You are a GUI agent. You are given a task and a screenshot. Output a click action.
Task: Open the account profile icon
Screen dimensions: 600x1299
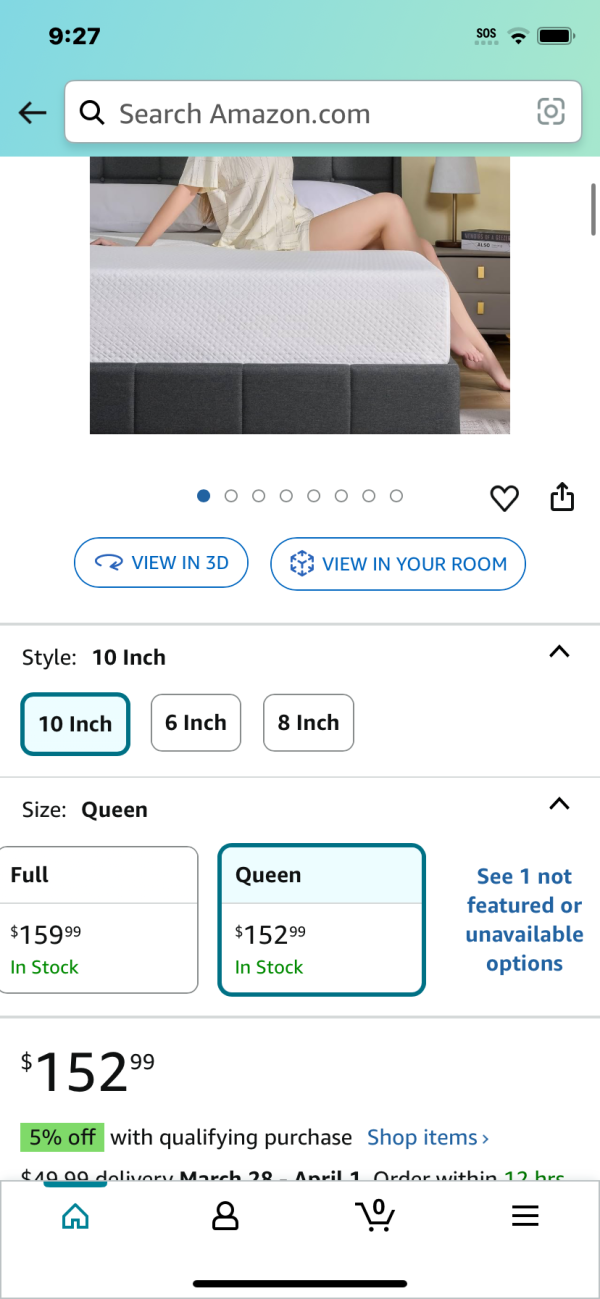(x=225, y=1216)
